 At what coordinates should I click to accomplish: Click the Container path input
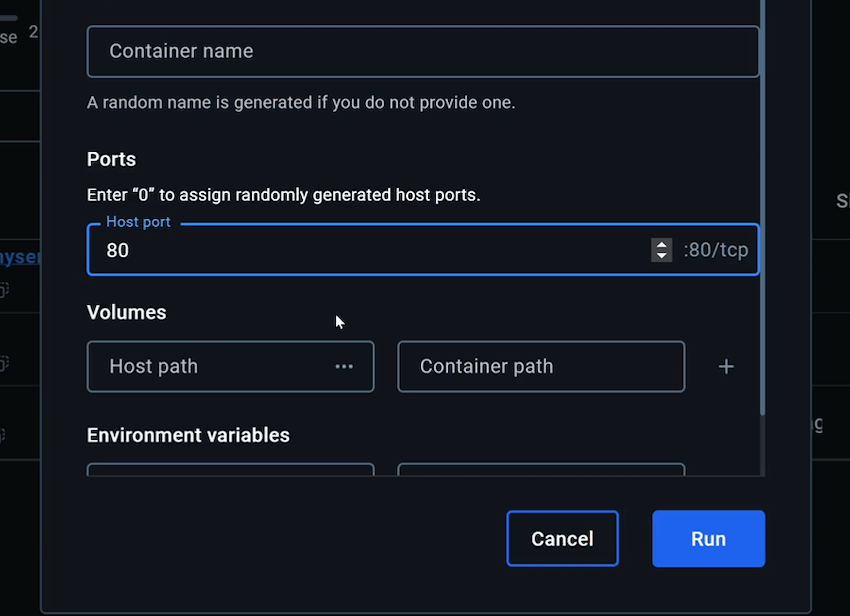point(540,367)
